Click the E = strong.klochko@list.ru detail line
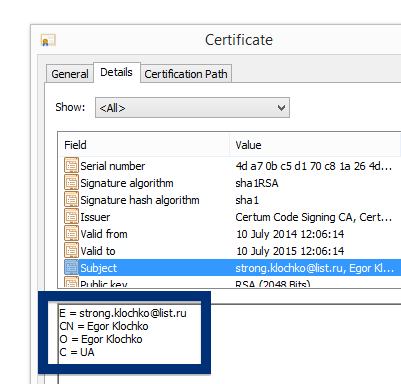 [123, 313]
